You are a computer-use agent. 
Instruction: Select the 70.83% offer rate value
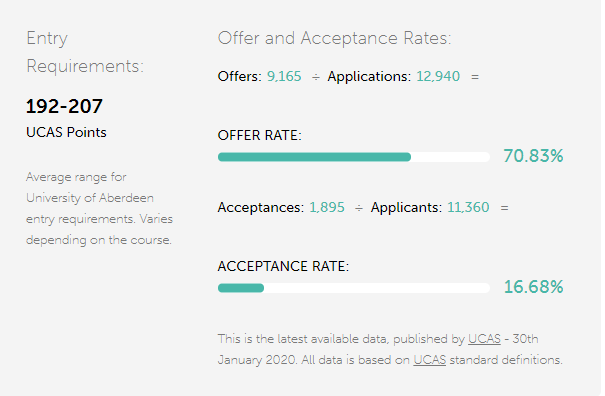click(533, 156)
